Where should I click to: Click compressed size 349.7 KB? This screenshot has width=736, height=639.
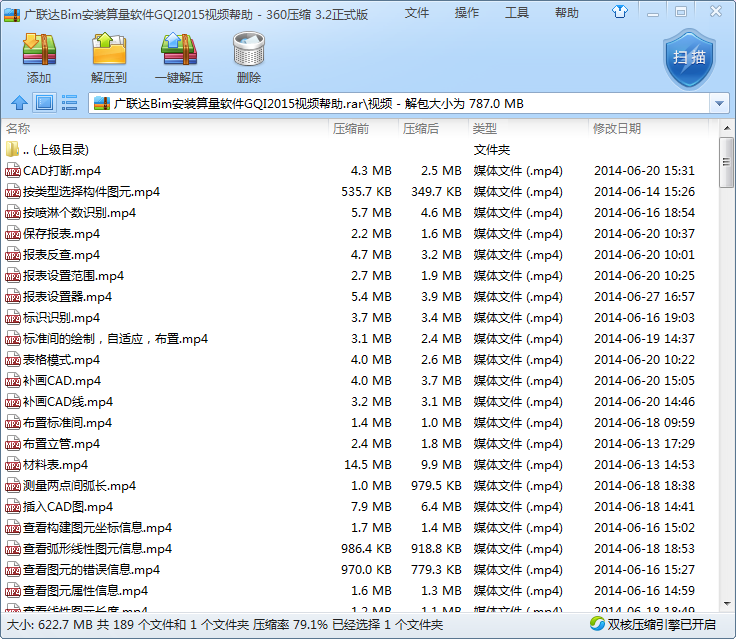(x=437, y=192)
